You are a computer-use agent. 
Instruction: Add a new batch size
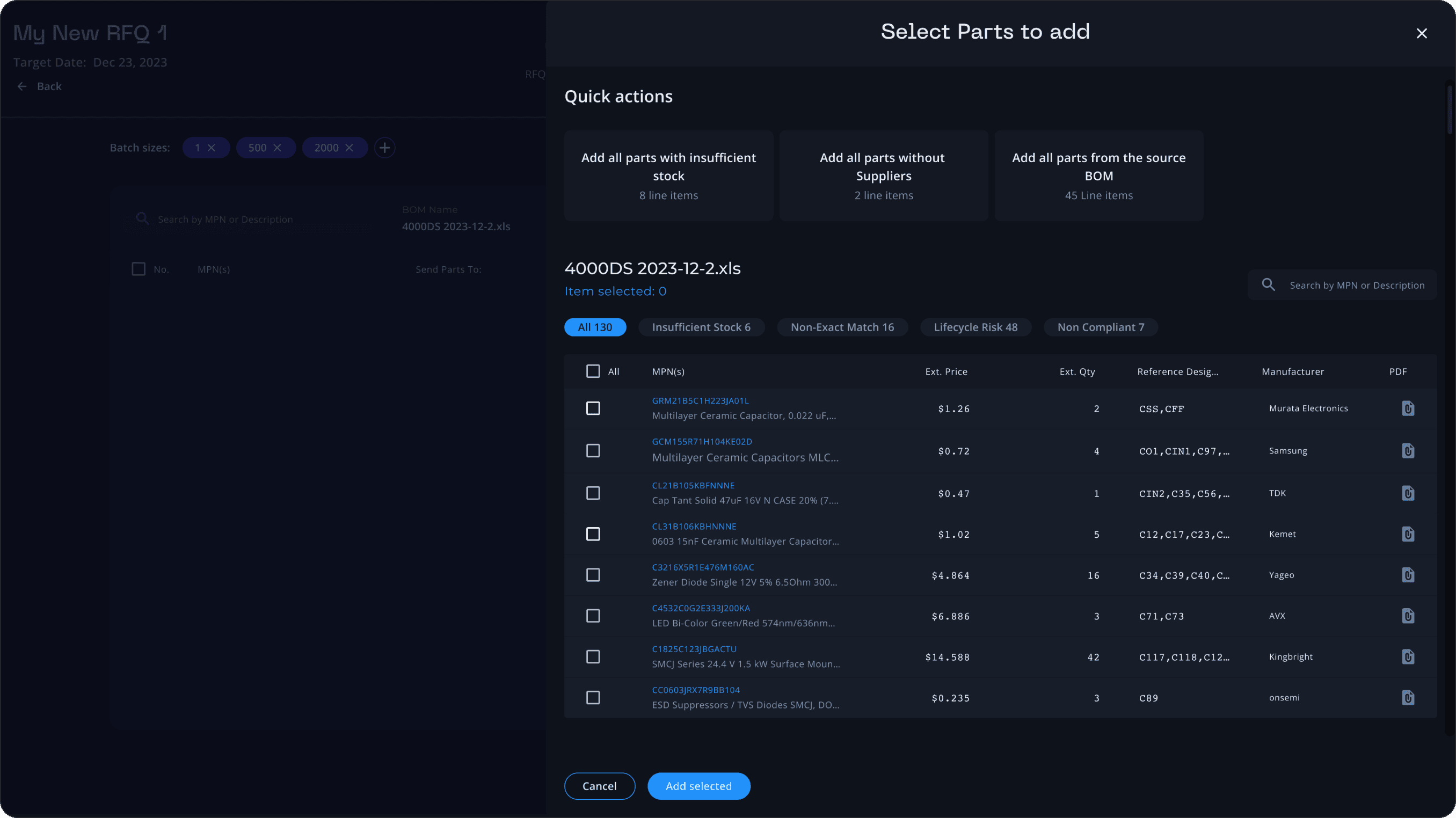(384, 148)
